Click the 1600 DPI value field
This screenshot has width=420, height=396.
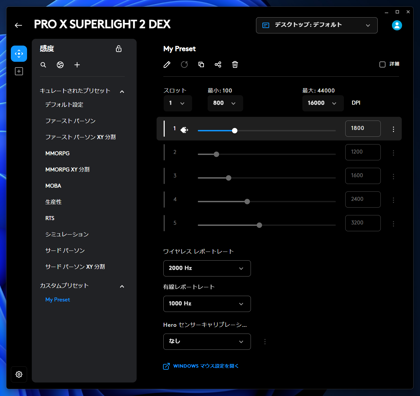click(363, 176)
